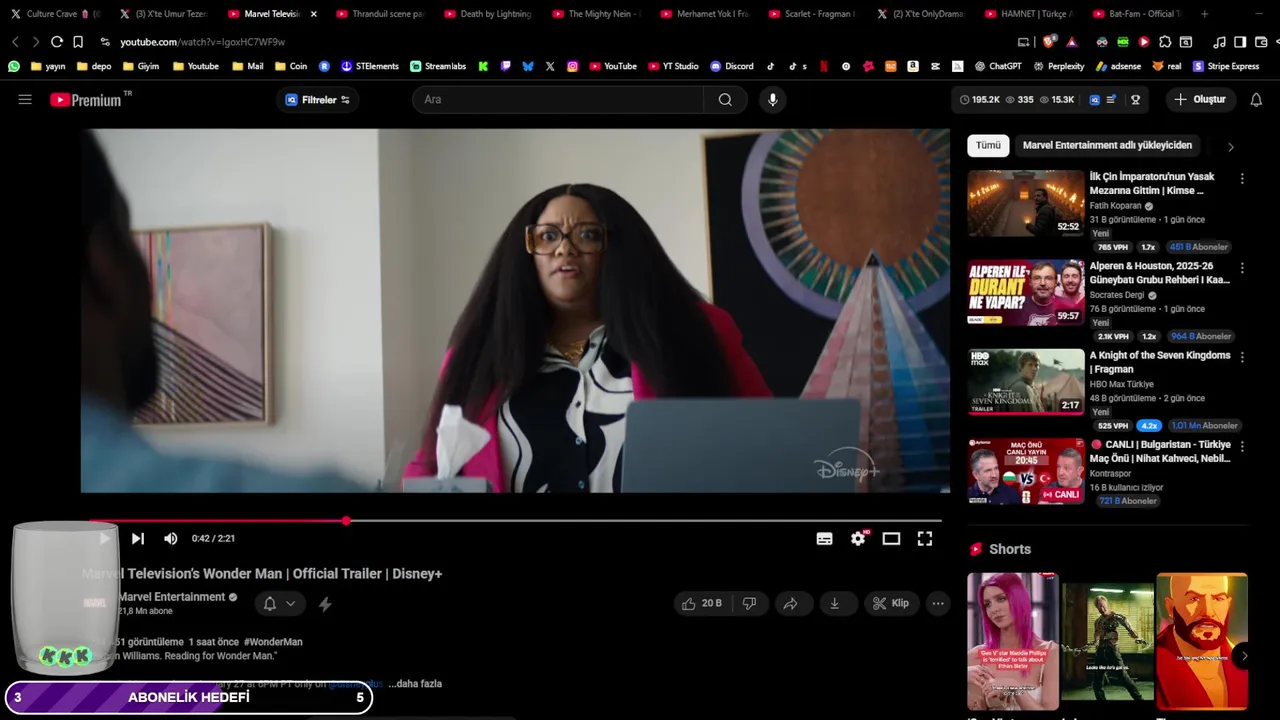Select Marvel Entertainment adlı yükleyiciden chip
Screen dimensions: 1280x720
pos(1107,145)
